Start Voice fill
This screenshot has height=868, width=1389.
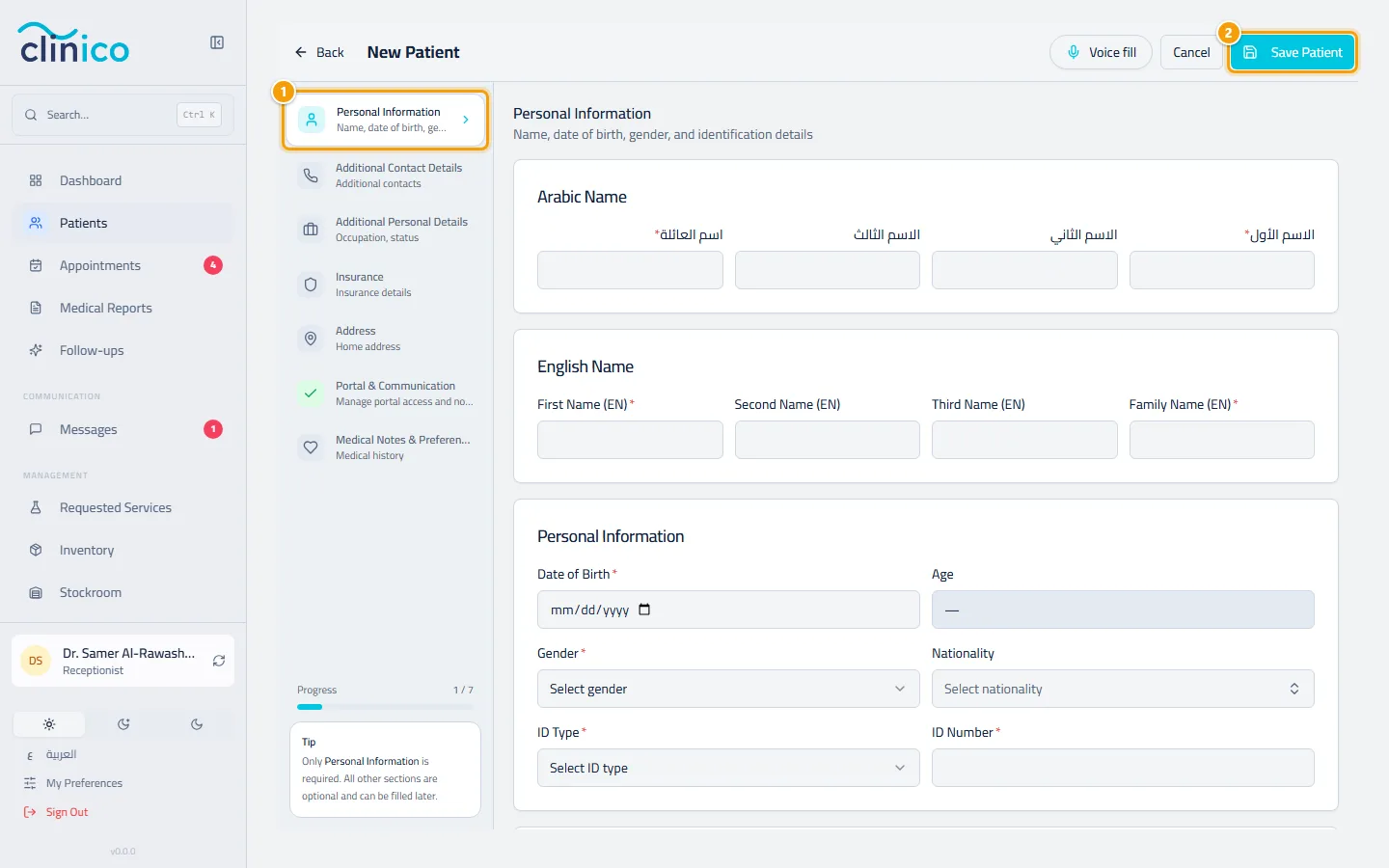coord(1101,52)
